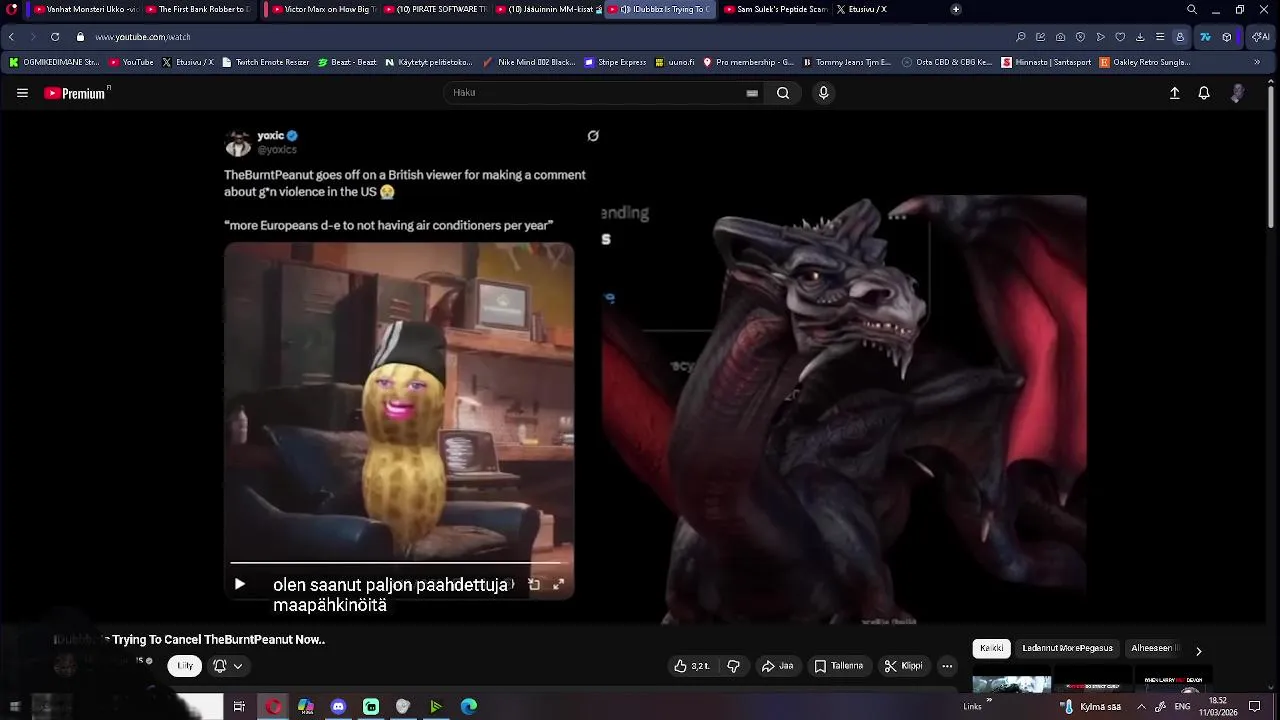Open the browser snapshot camera icon

pos(1060,37)
